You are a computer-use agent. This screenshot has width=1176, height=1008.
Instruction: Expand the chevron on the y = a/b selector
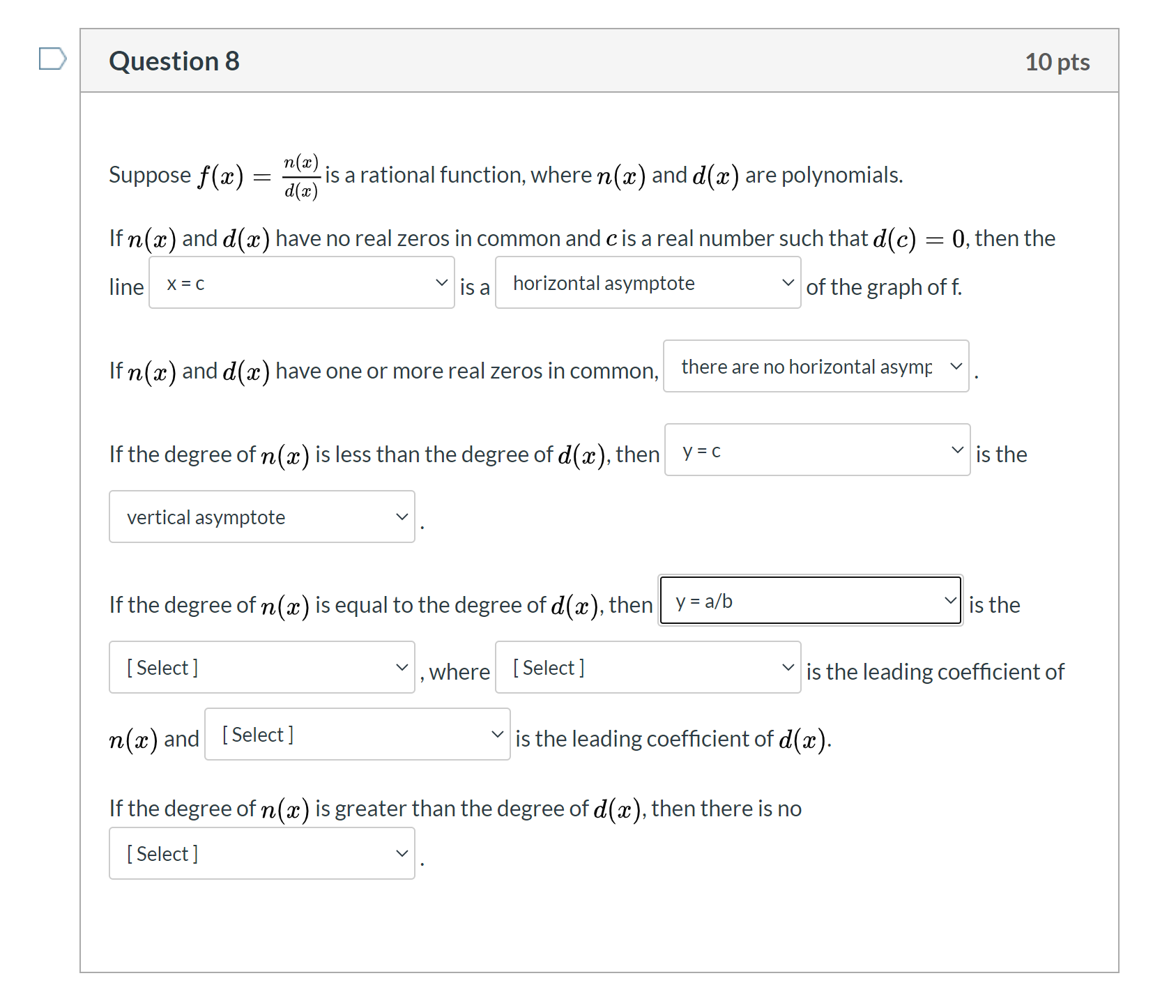[x=950, y=600]
